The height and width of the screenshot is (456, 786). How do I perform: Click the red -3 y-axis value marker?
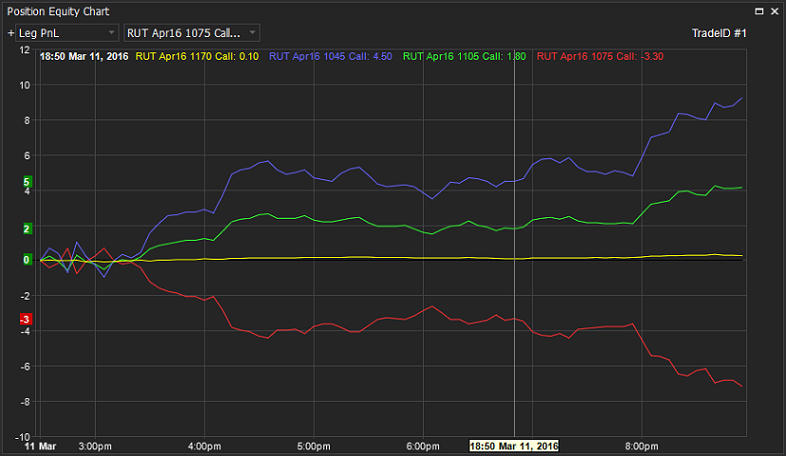coord(26,319)
